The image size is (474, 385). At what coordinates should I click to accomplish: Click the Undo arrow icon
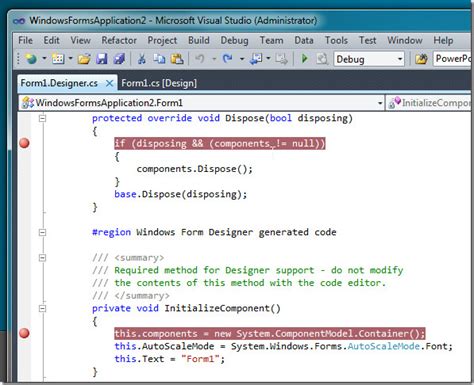[x=200, y=59]
